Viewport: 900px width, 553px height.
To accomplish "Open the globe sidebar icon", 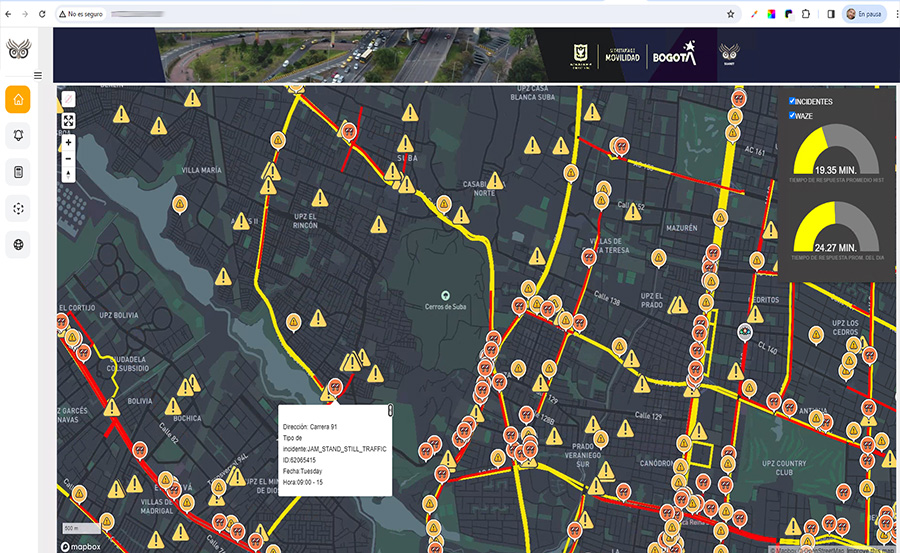I will (18, 245).
